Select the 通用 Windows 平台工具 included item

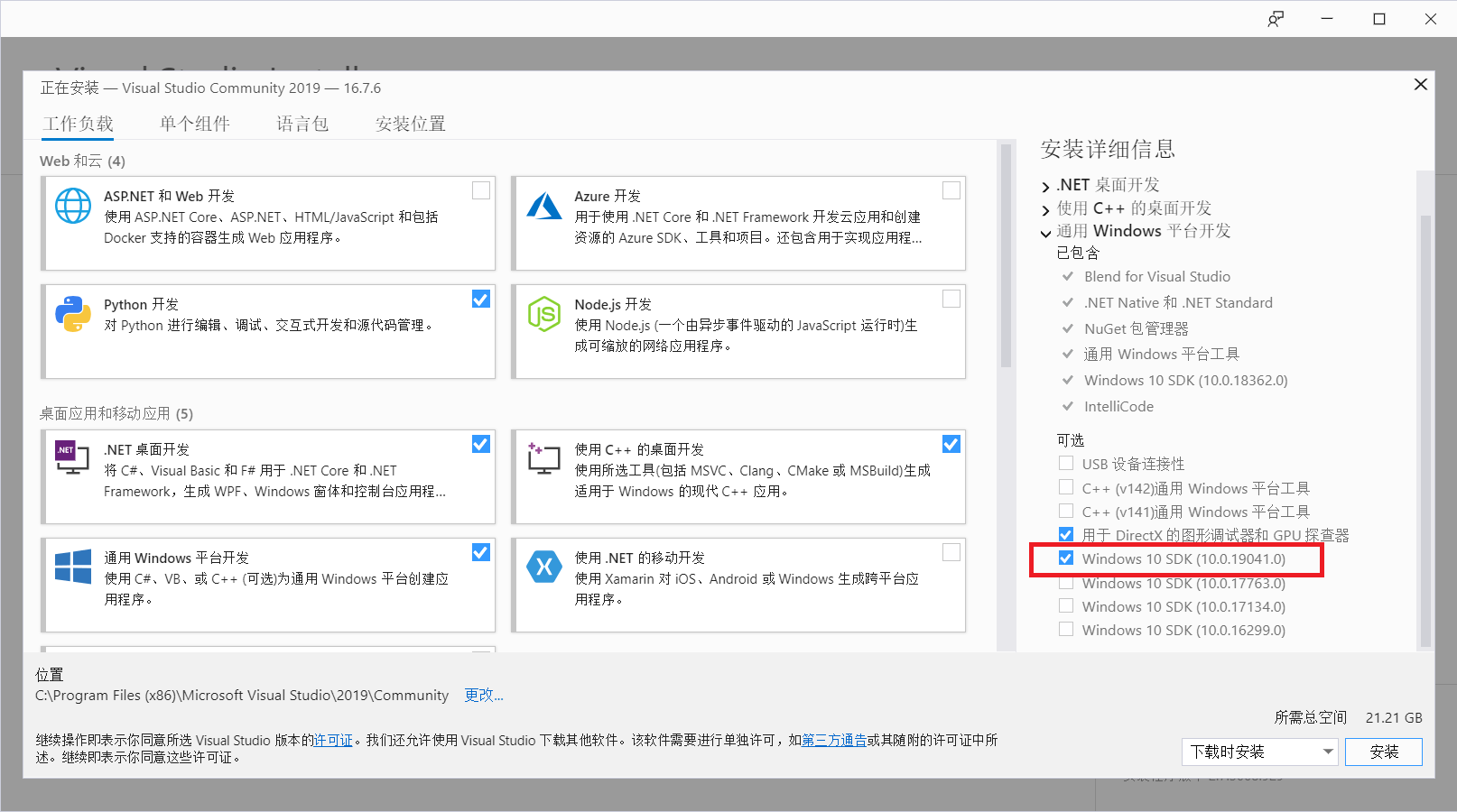(x=1162, y=354)
